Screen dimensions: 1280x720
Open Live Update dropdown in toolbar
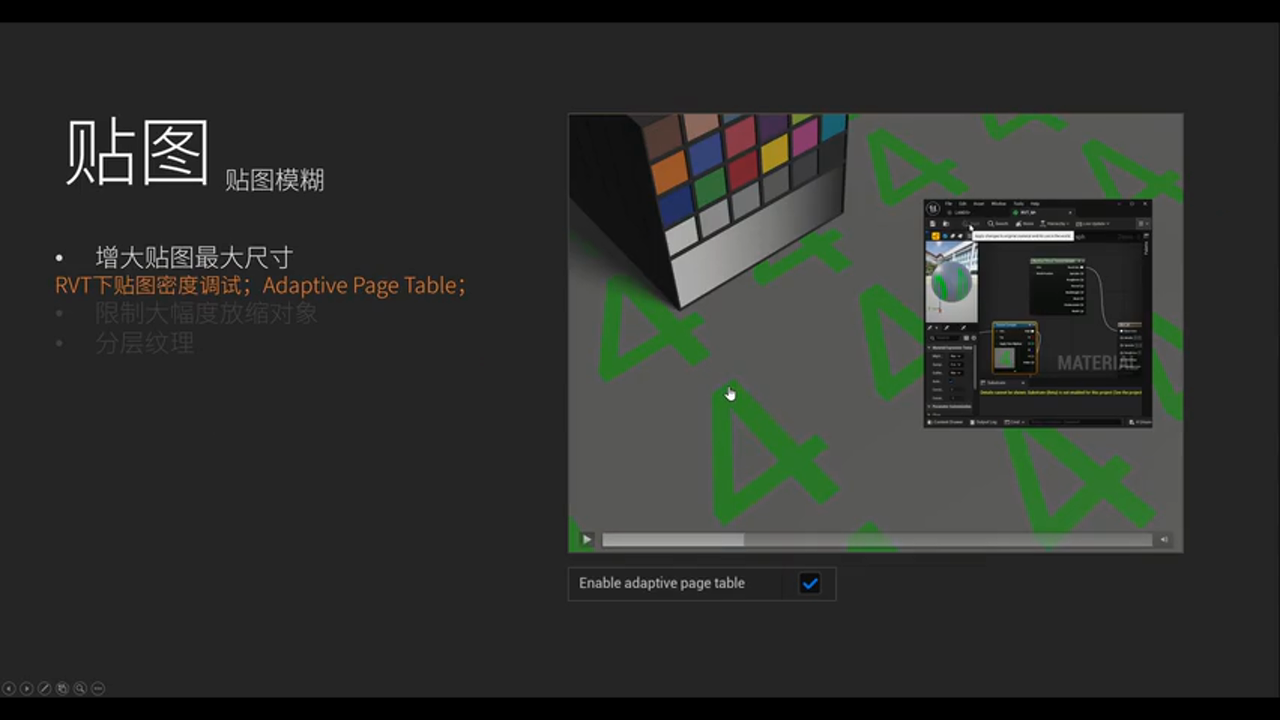click(x=1093, y=224)
